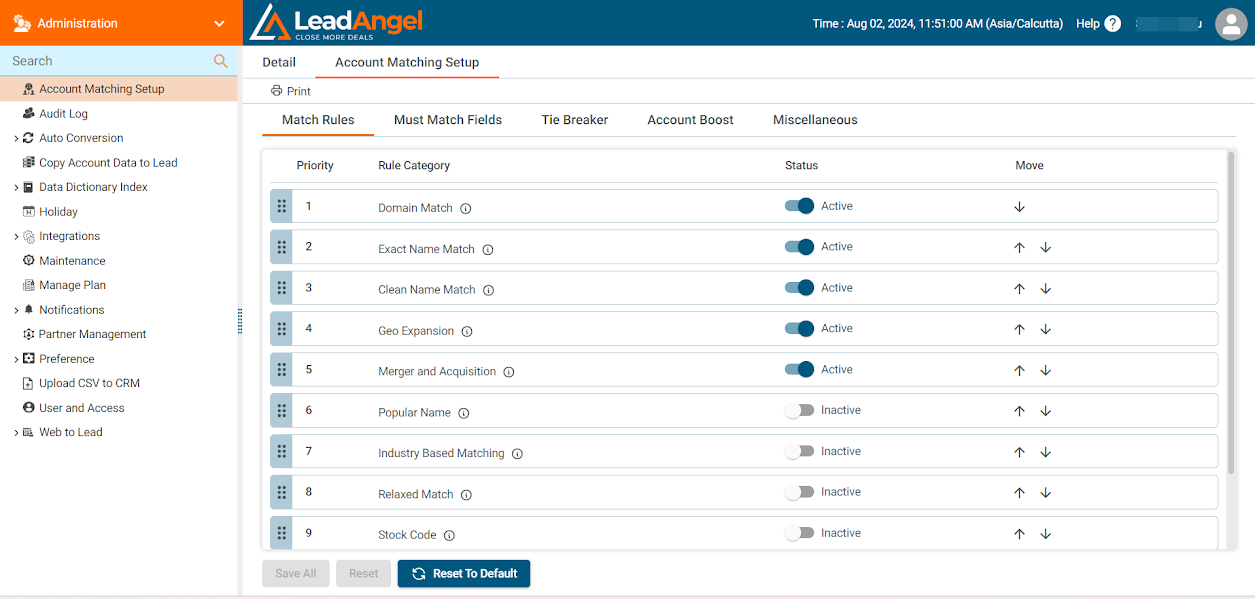Viewport: 1255px width, 599px height.
Task: Click drag handle of Relaxed Match row
Action: (x=282, y=492)
